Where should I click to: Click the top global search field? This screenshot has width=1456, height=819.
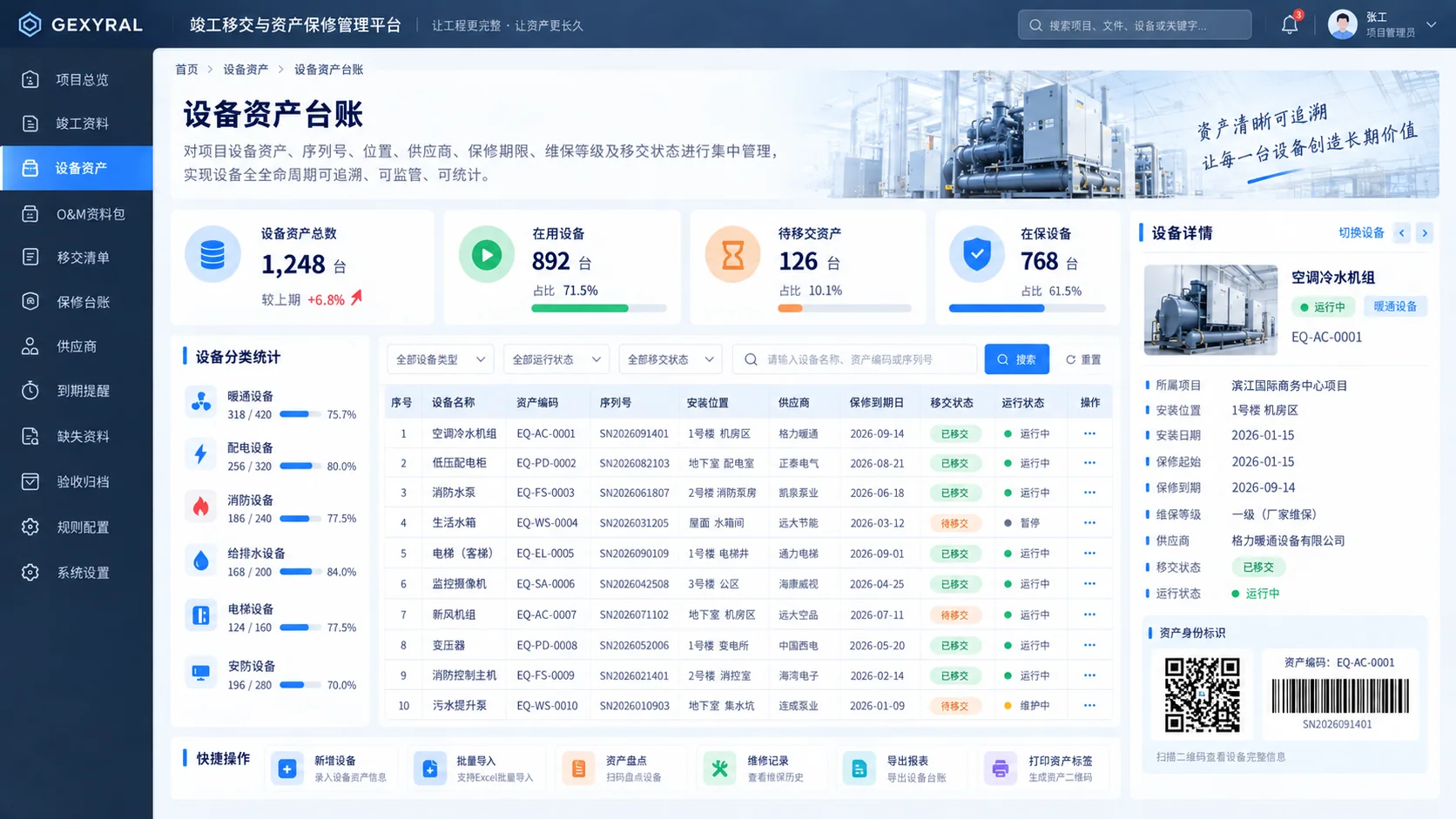[1135, 25]
